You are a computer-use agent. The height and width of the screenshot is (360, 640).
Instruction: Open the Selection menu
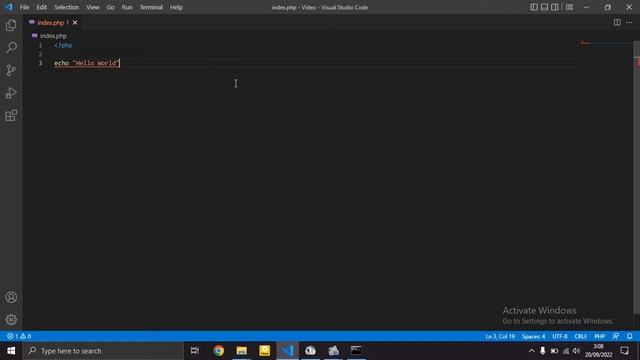click(x=67, y=7)
